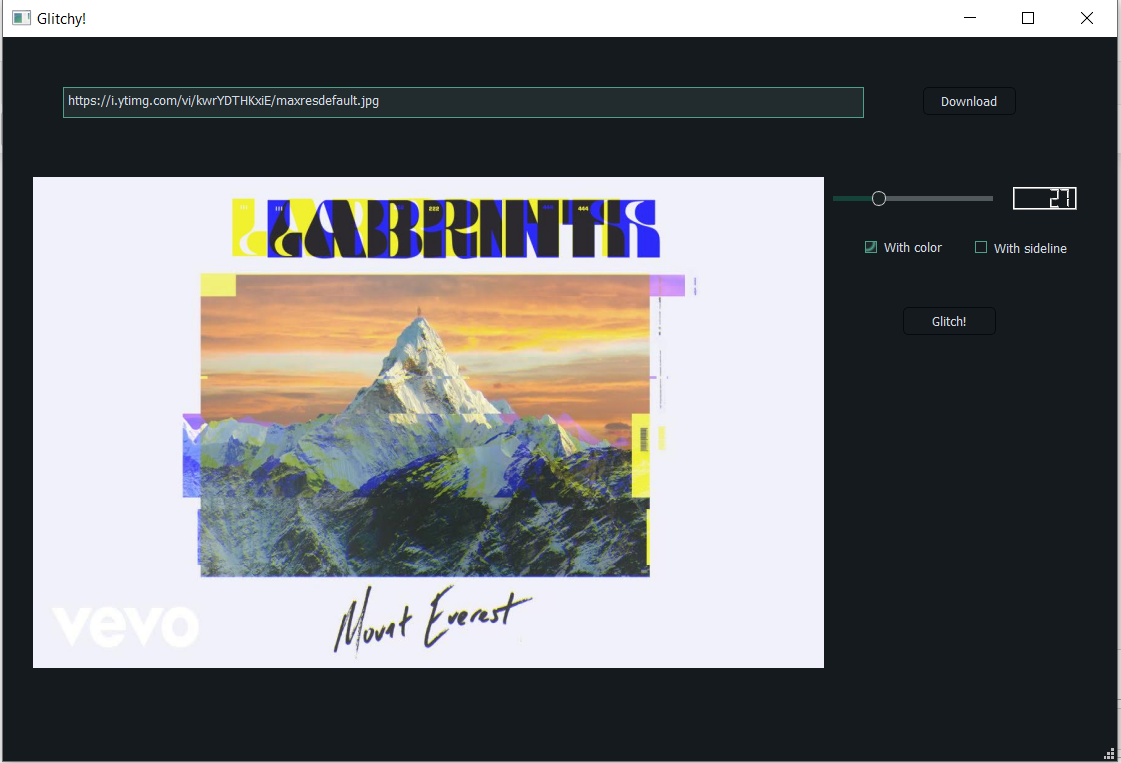Minimize the Glitchy! window
1121x763 pixels.
pyautogui.click(x=968, y=18)
